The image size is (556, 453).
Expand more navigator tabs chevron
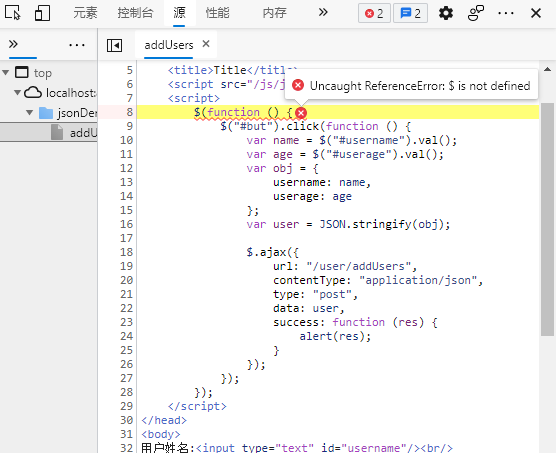point(13,44)
